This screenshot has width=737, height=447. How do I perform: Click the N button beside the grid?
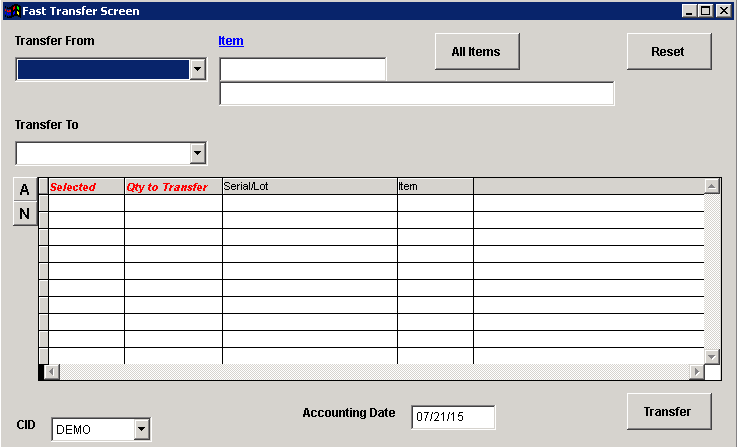[x=25, y=214]
